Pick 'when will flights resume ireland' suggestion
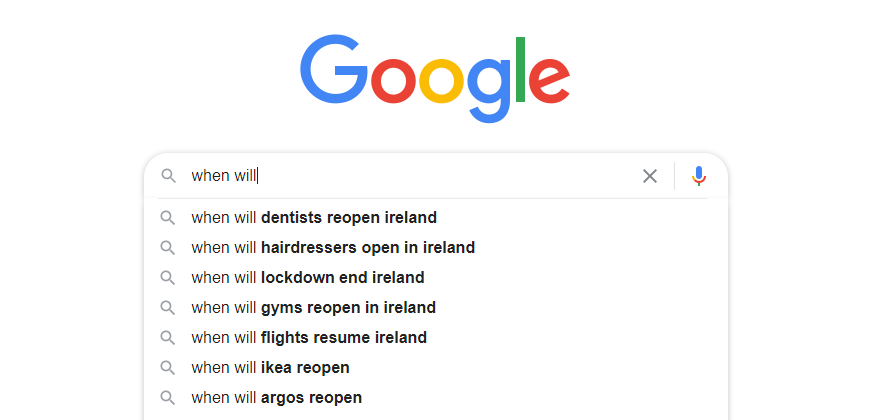The image size is (889, 420). click(x=435, y=338)
